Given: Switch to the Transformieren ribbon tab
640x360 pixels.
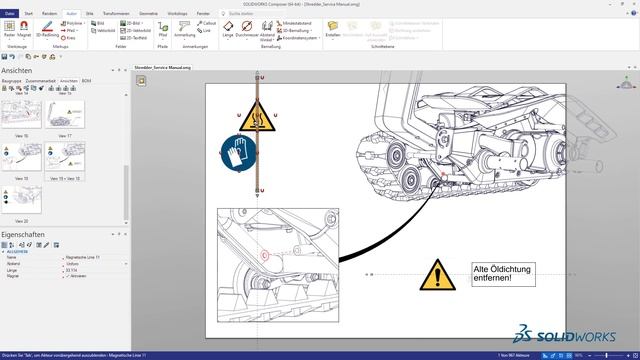Looking at the screenshot, I should click(116, 13).
